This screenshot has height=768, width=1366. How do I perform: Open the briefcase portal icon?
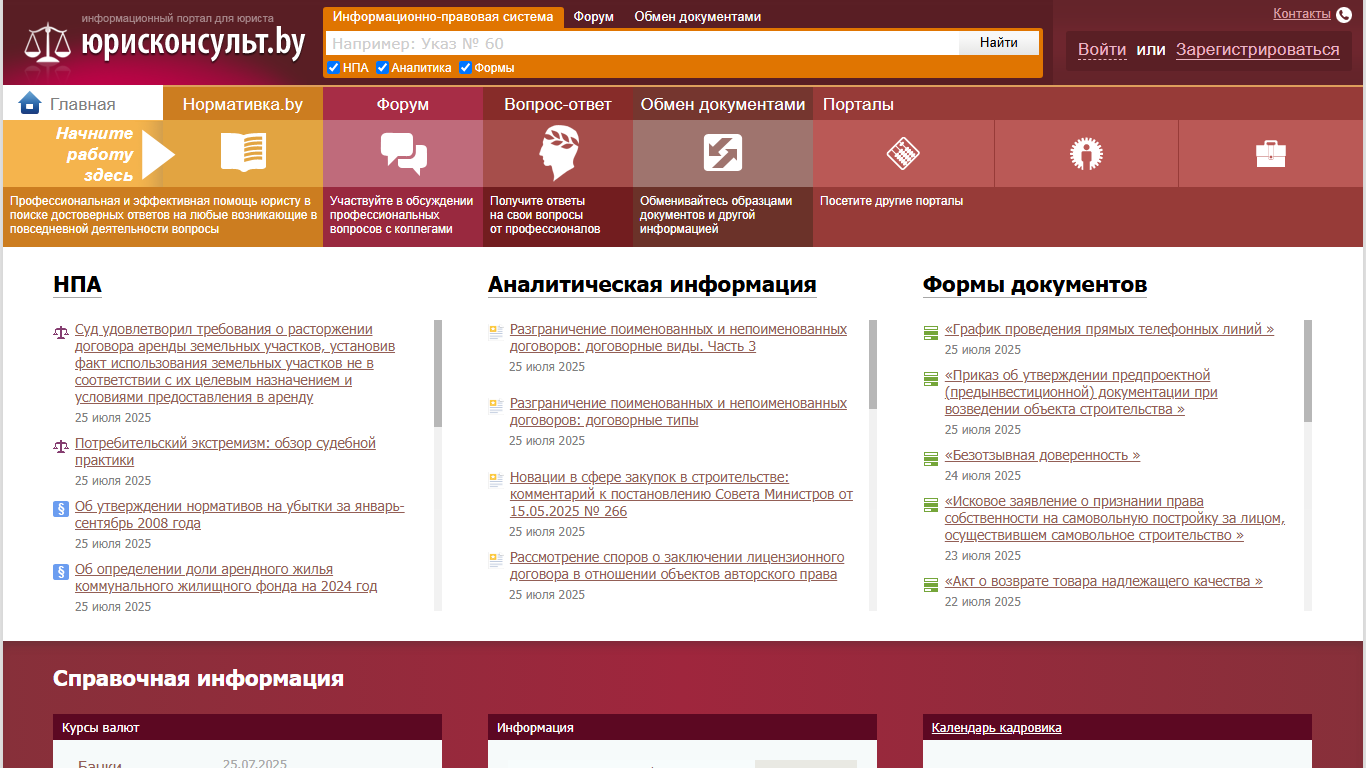click(1270, 153)
